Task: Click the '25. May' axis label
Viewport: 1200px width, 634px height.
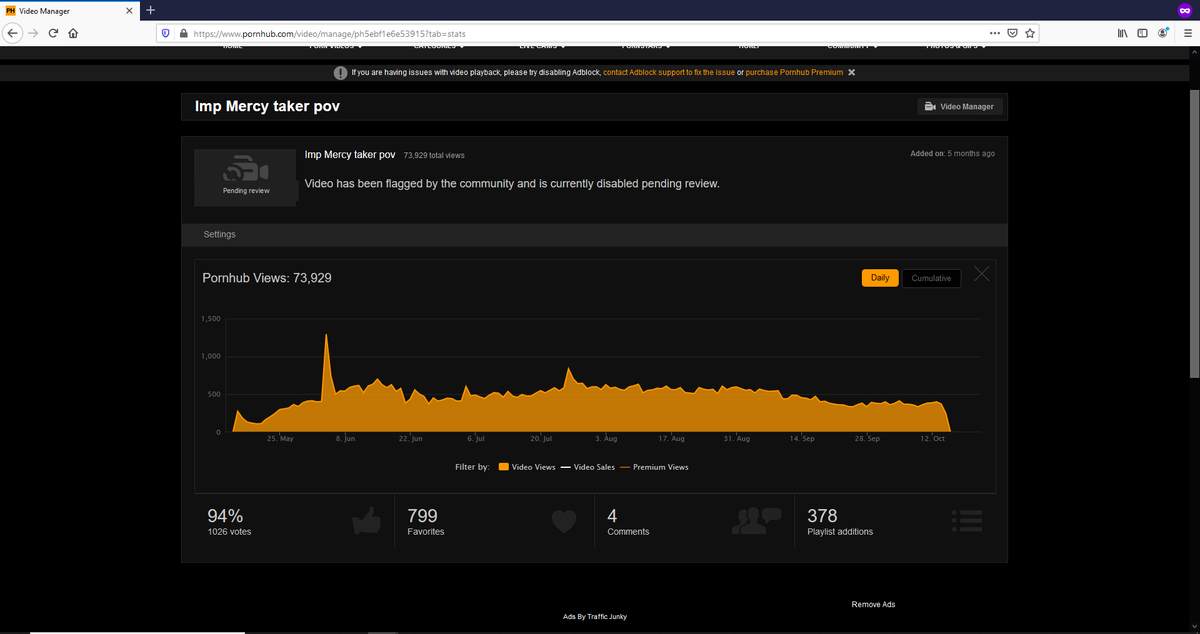Action: [x=280, y=439]
